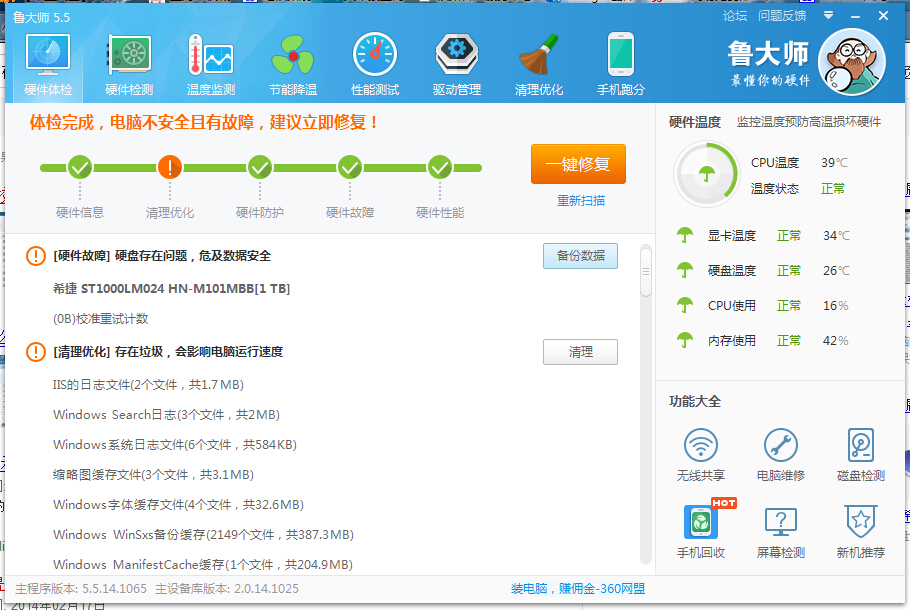Click the umbrella icon beside 显卡温度

pyautogui.click(x=685, y=236)
